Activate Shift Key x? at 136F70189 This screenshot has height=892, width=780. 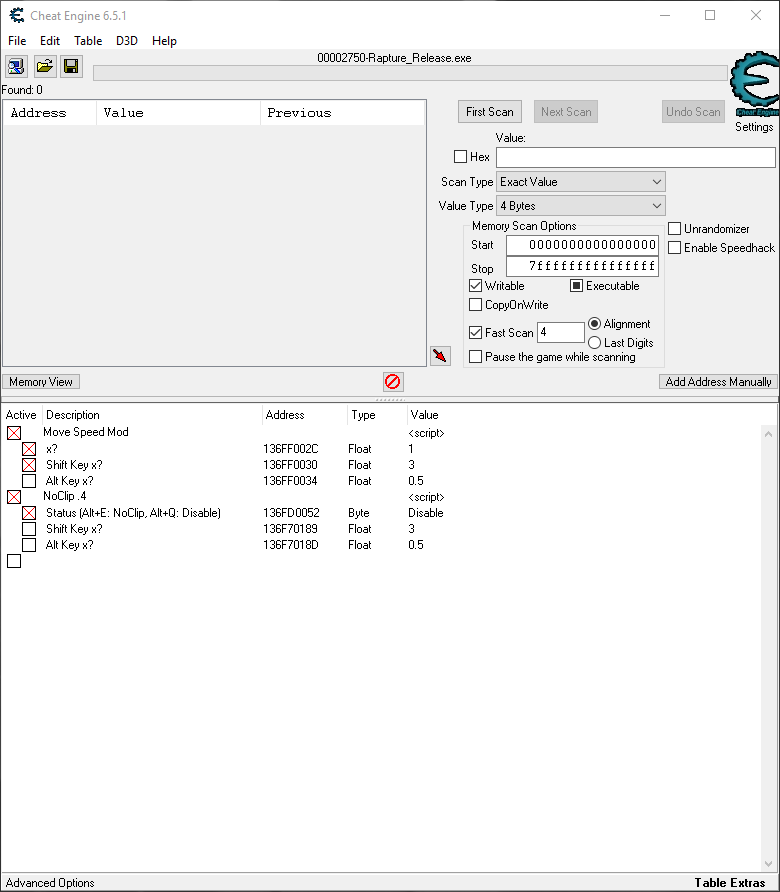click(x=29, y=528)
